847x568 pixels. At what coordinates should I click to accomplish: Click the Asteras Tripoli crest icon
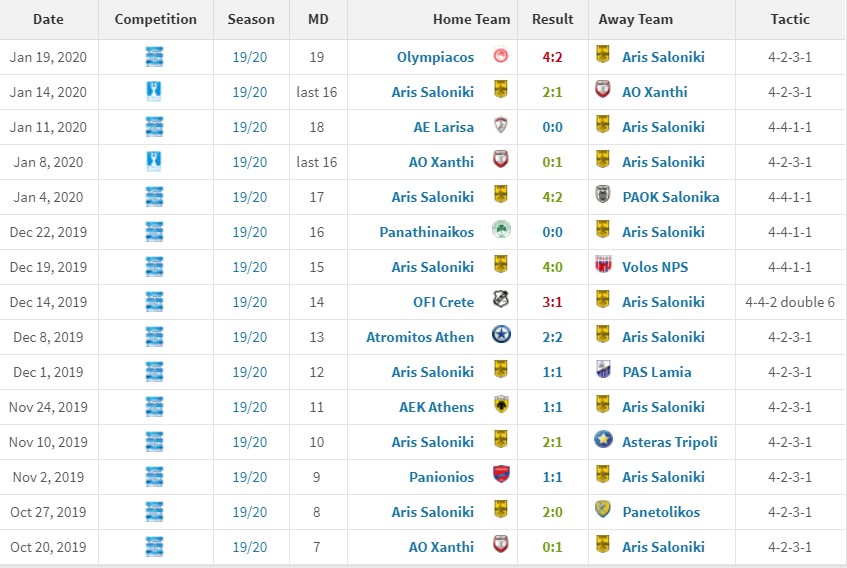603,439
